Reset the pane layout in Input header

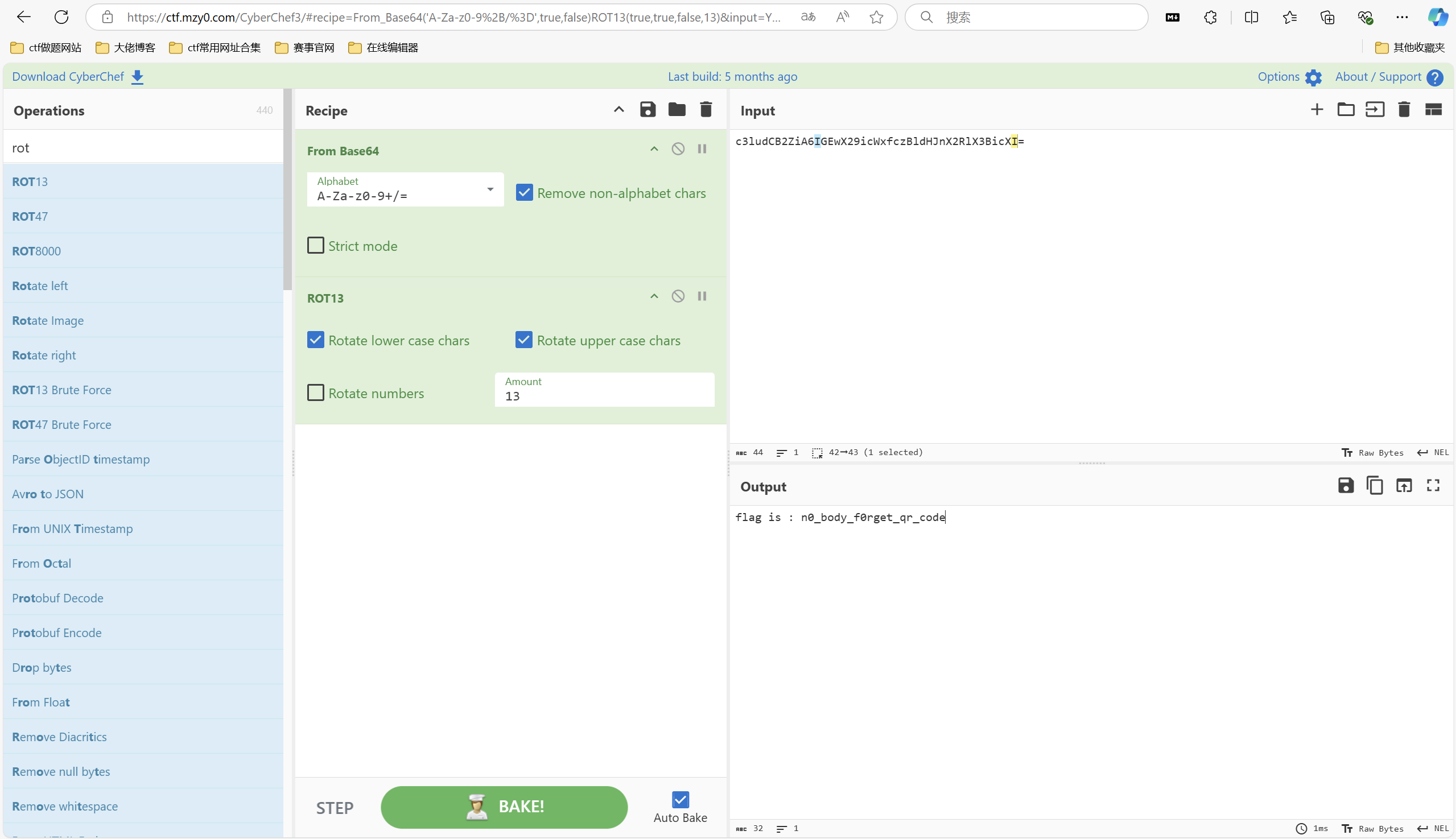(1433, 109)
